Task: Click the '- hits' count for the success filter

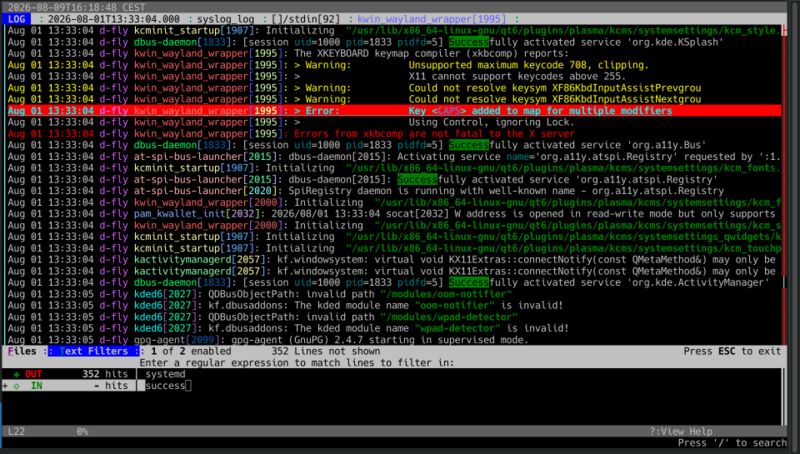Action: (x=111, y=386)
